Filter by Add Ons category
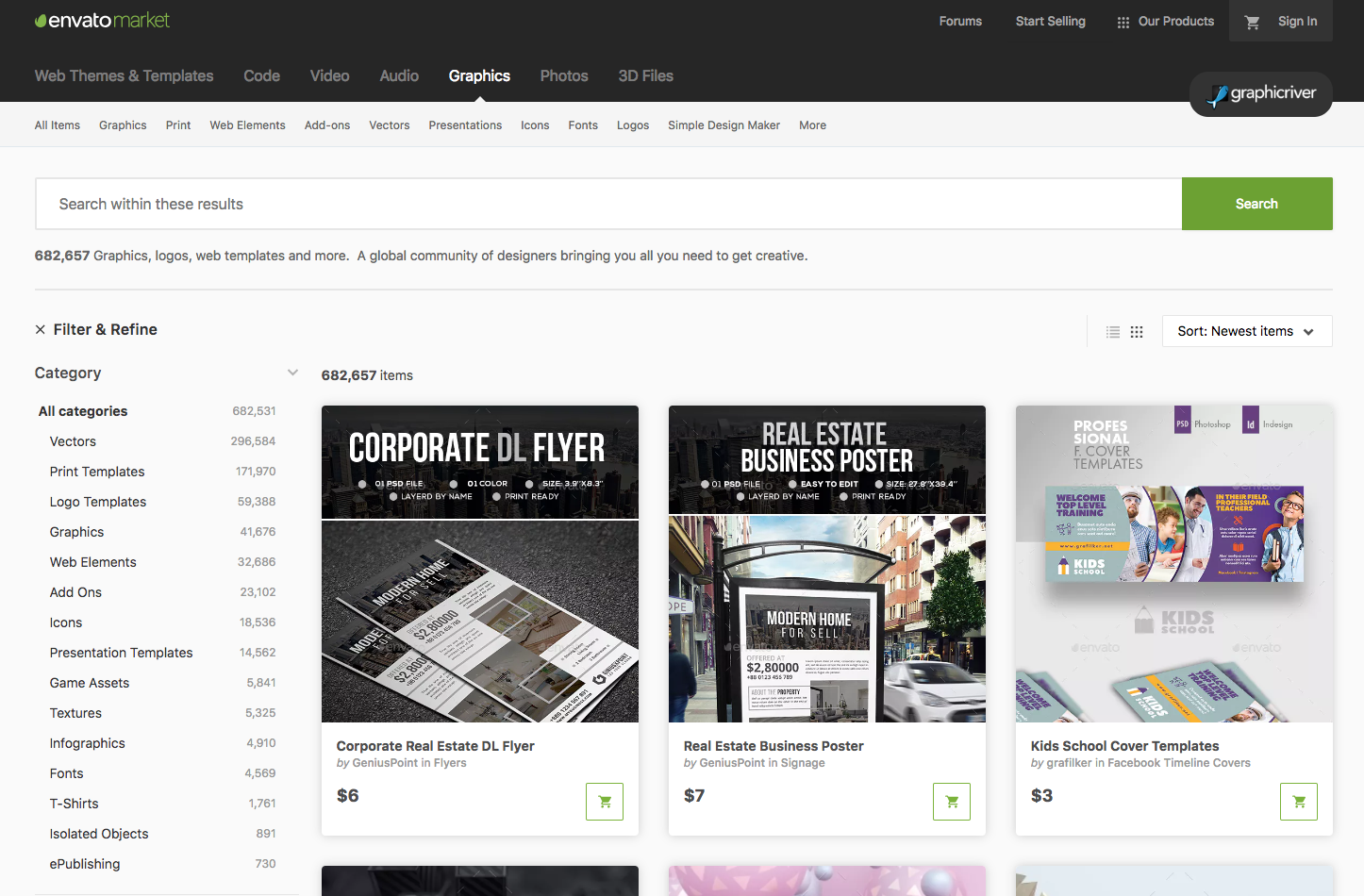The image size is (1364, 896). pyautogui.click(x=75, y=592)
